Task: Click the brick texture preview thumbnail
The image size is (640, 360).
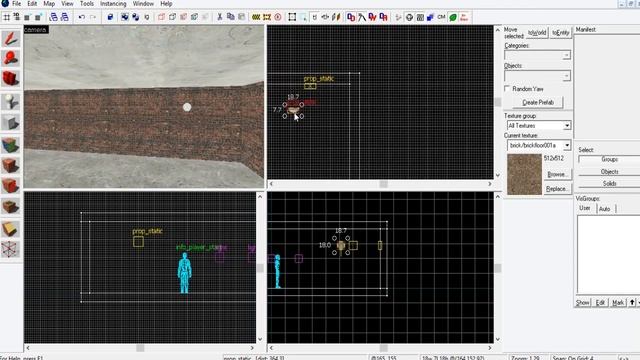Action: point(524,174)
